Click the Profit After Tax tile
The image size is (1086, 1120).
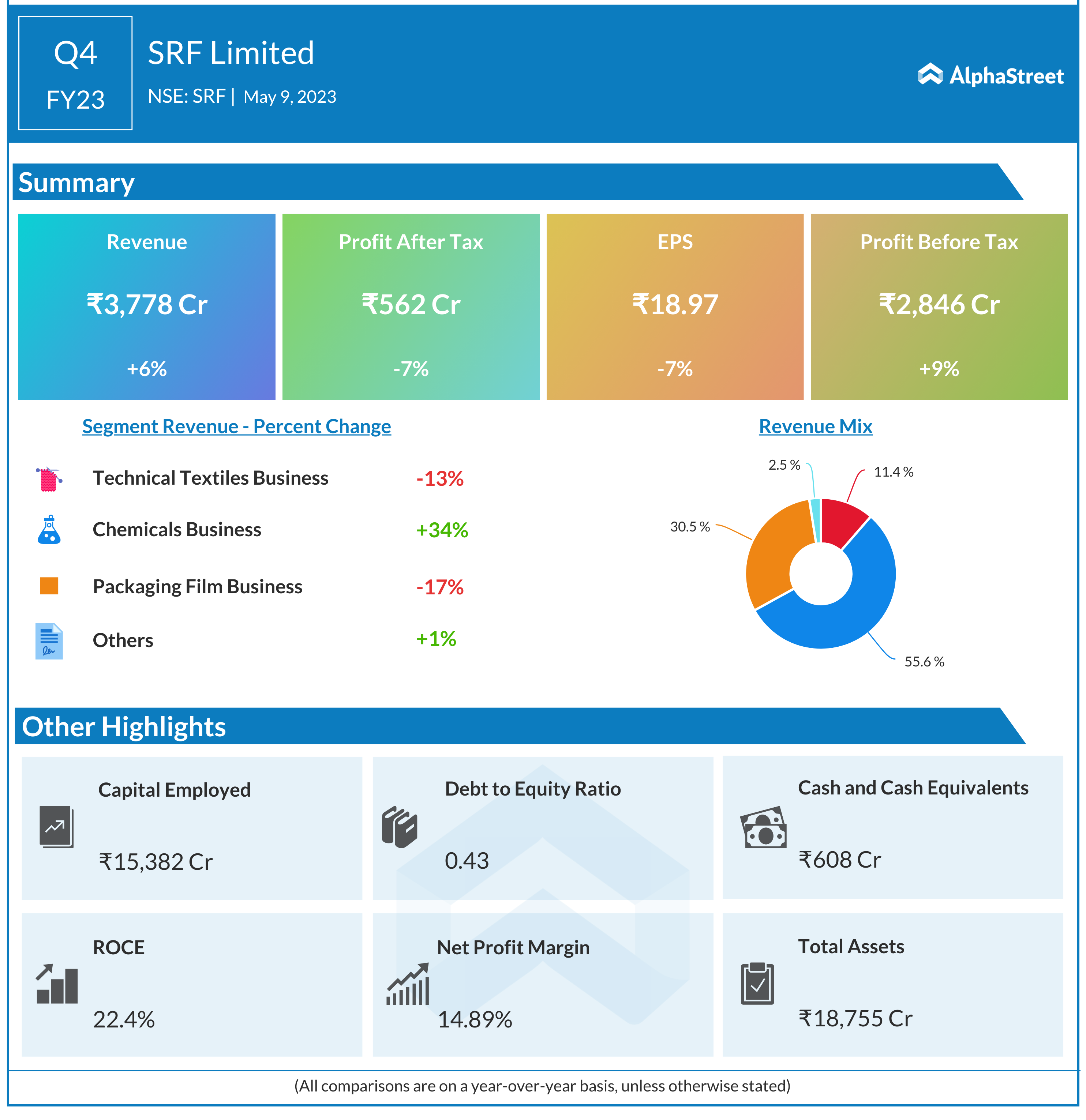[411, 307]
